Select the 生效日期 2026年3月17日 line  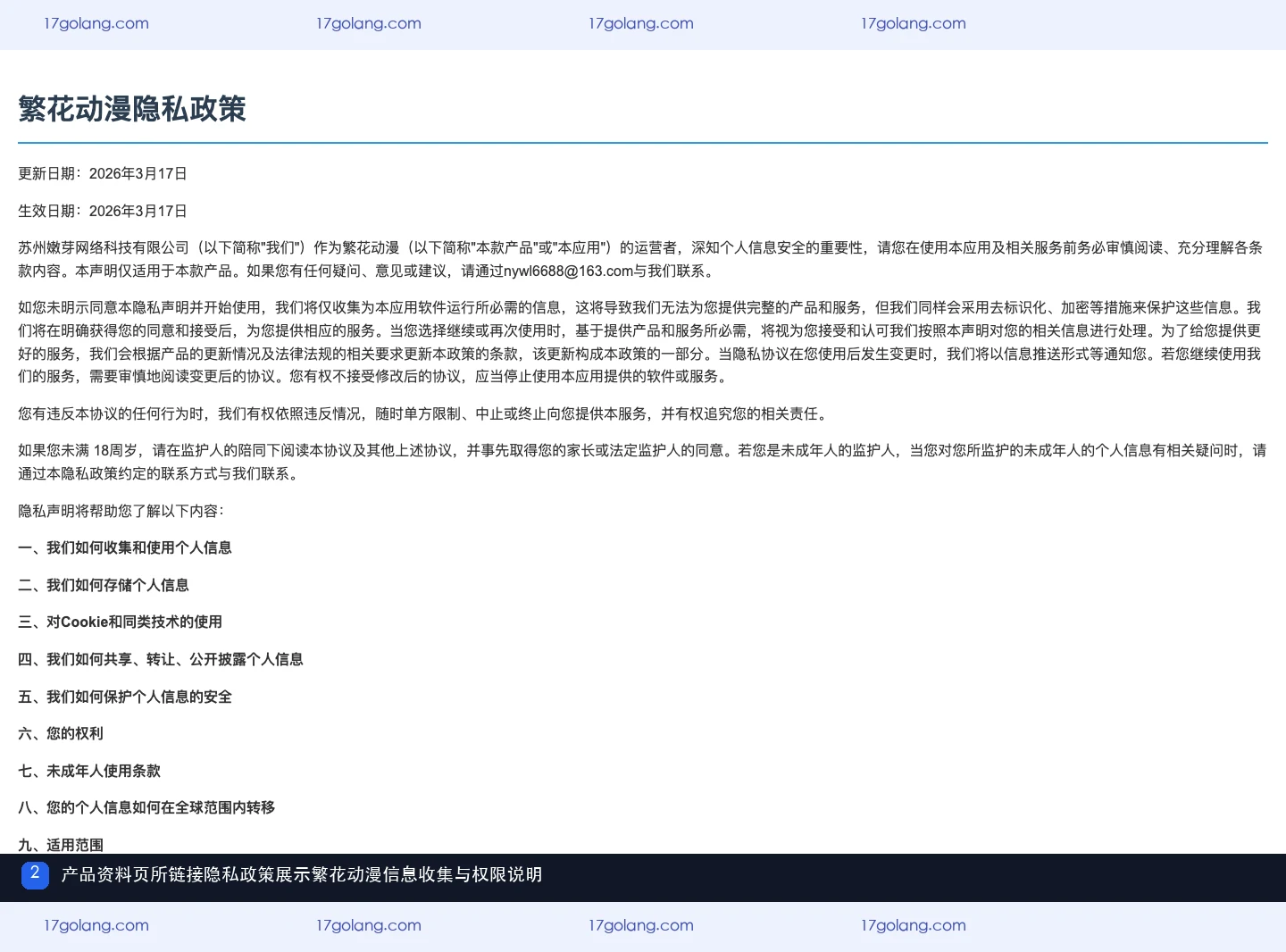pyautogui.click(x=103, y=211)
